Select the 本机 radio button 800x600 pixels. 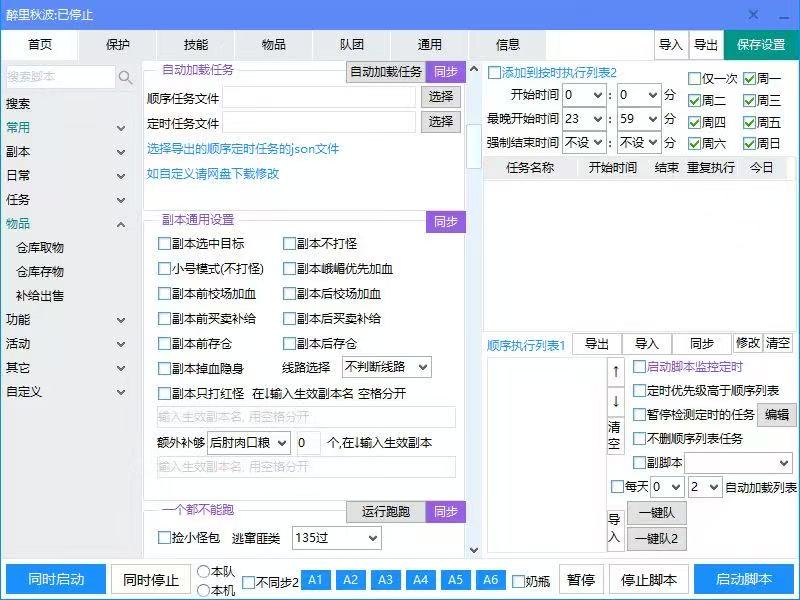(x=203, y=590)
